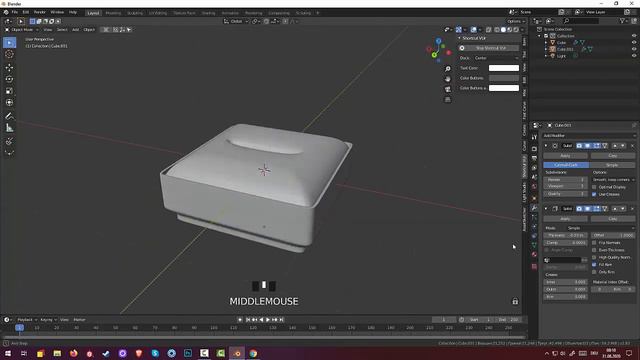Toggle camera view icon in viewport
The height and width of the screenshot is (360, 640).
click(448, 89)
